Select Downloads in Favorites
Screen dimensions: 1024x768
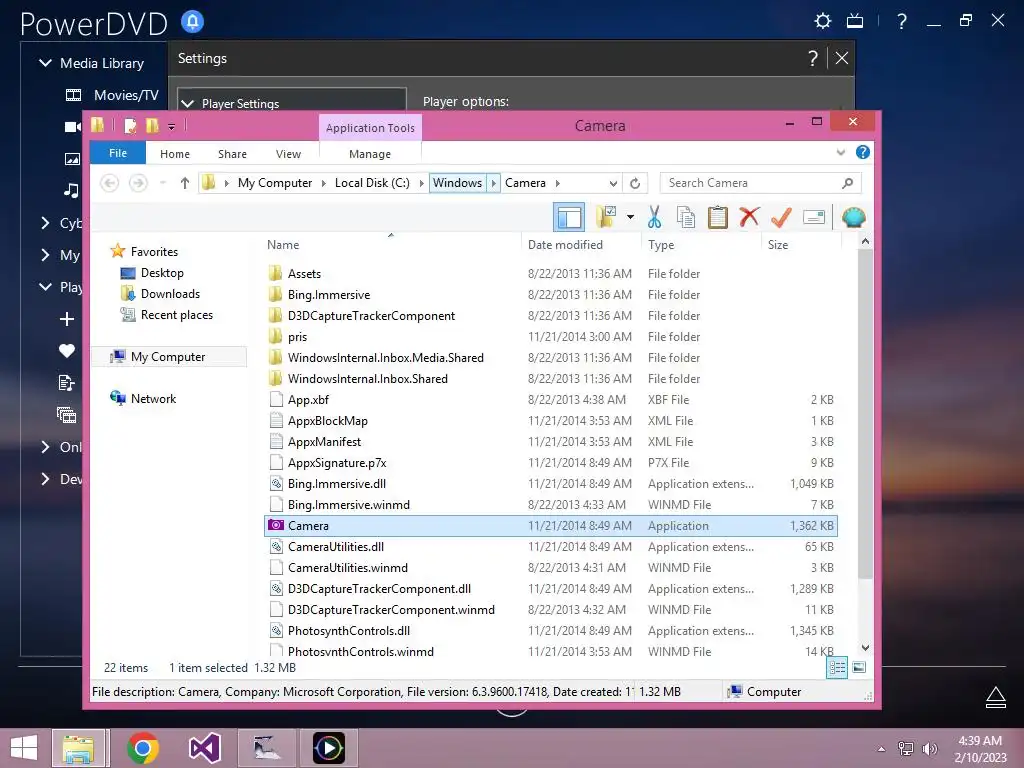(170, 294)
